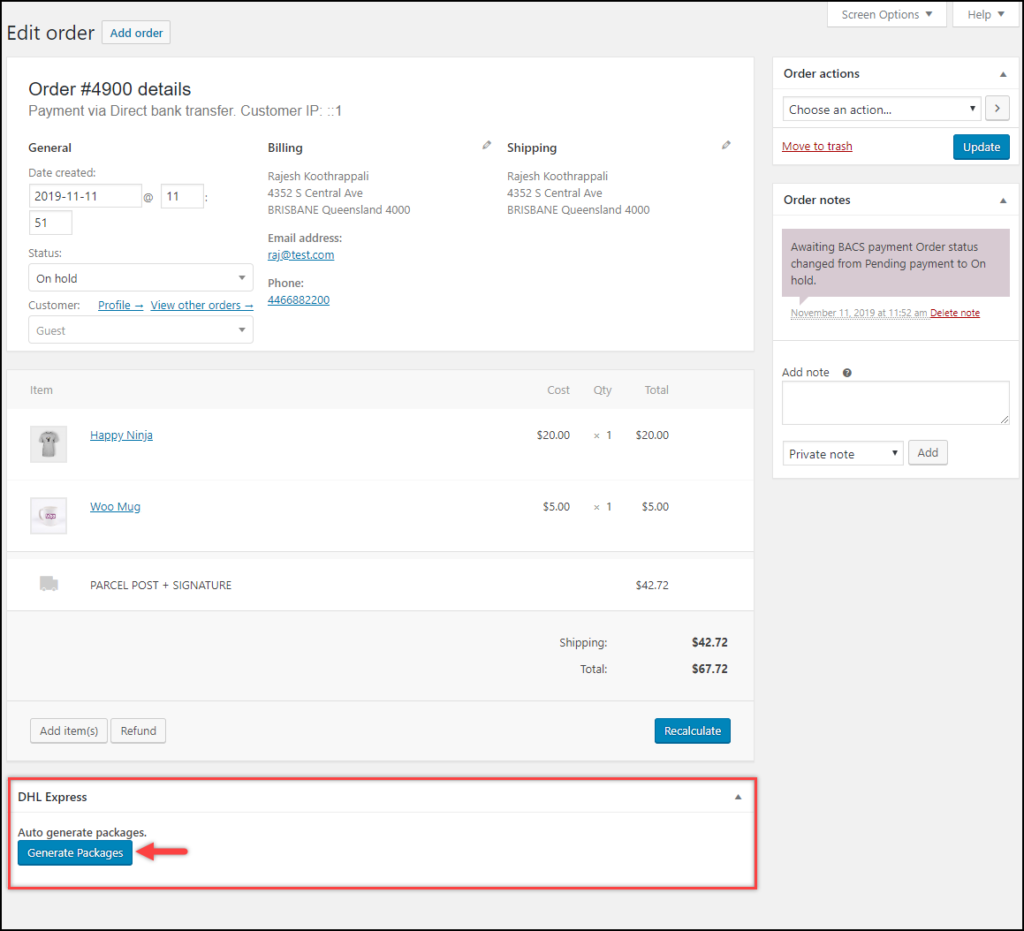Viewport: 1024px width, 931px height.
Task: Open the Guest customer dropdown
Action: point(140,330)
